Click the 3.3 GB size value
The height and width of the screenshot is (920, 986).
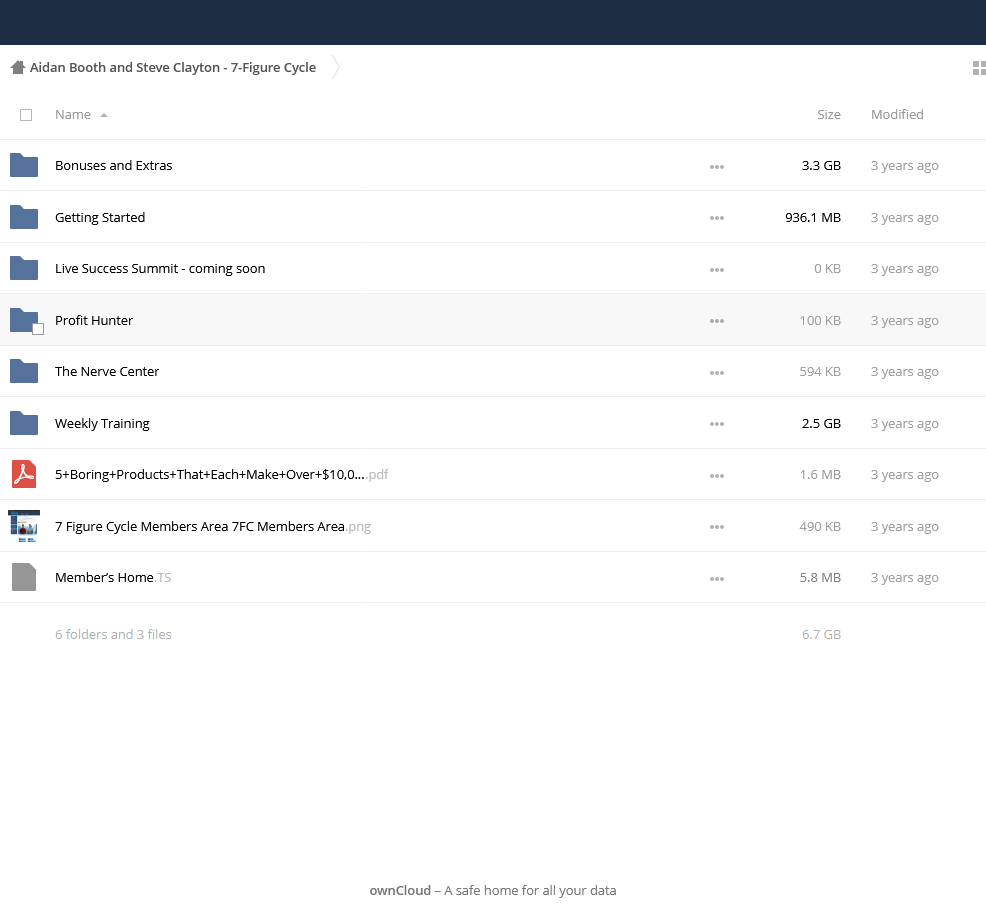(x=821, y=165)
